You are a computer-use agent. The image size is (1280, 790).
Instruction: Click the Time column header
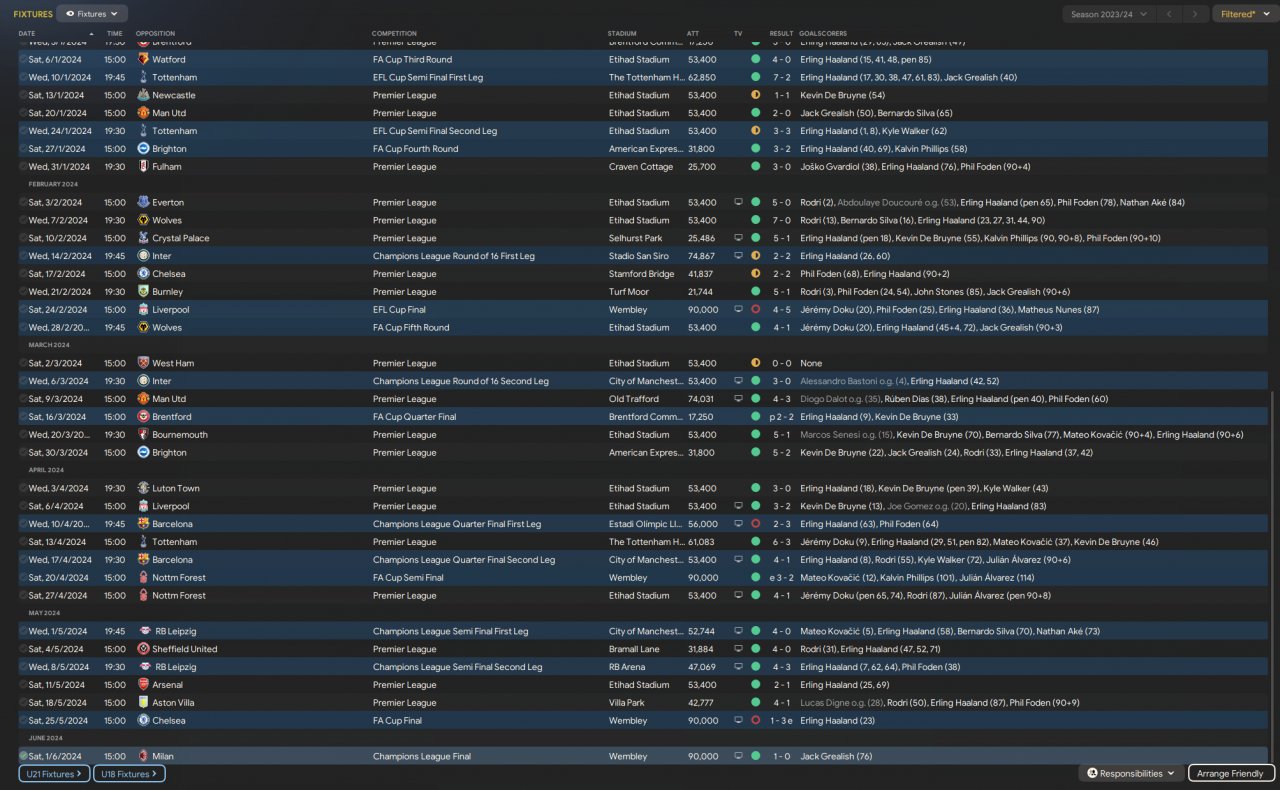[x=115, y=34]
